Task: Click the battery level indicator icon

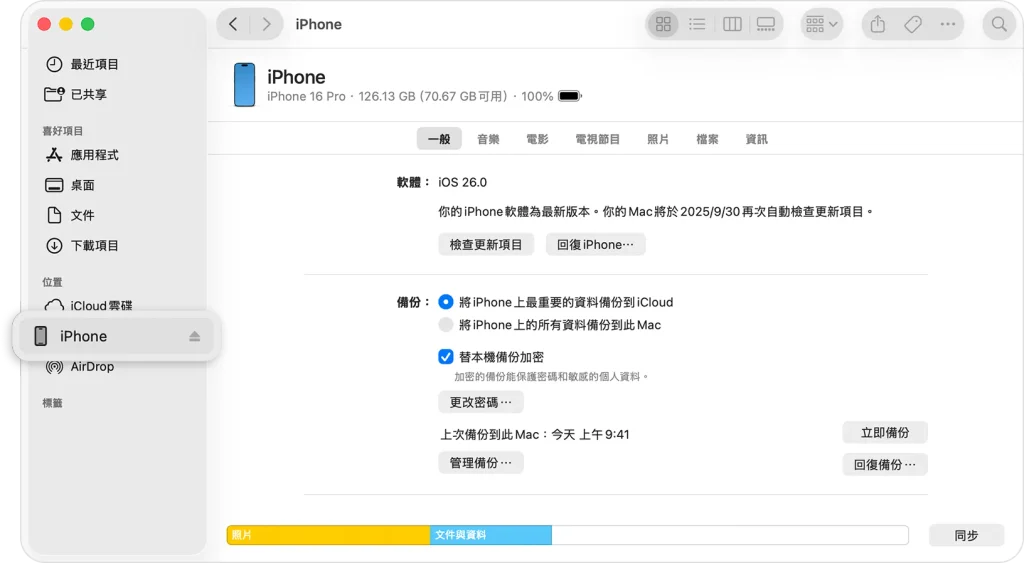Action: pyautogui.click(x=569, y=96)
